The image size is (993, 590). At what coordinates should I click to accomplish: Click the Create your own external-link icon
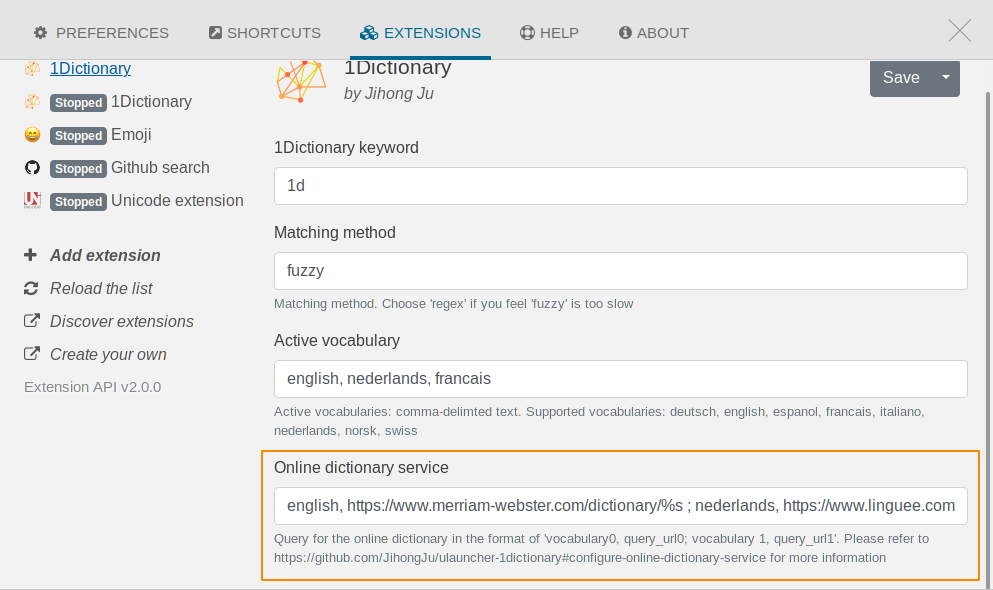point(32,353)
